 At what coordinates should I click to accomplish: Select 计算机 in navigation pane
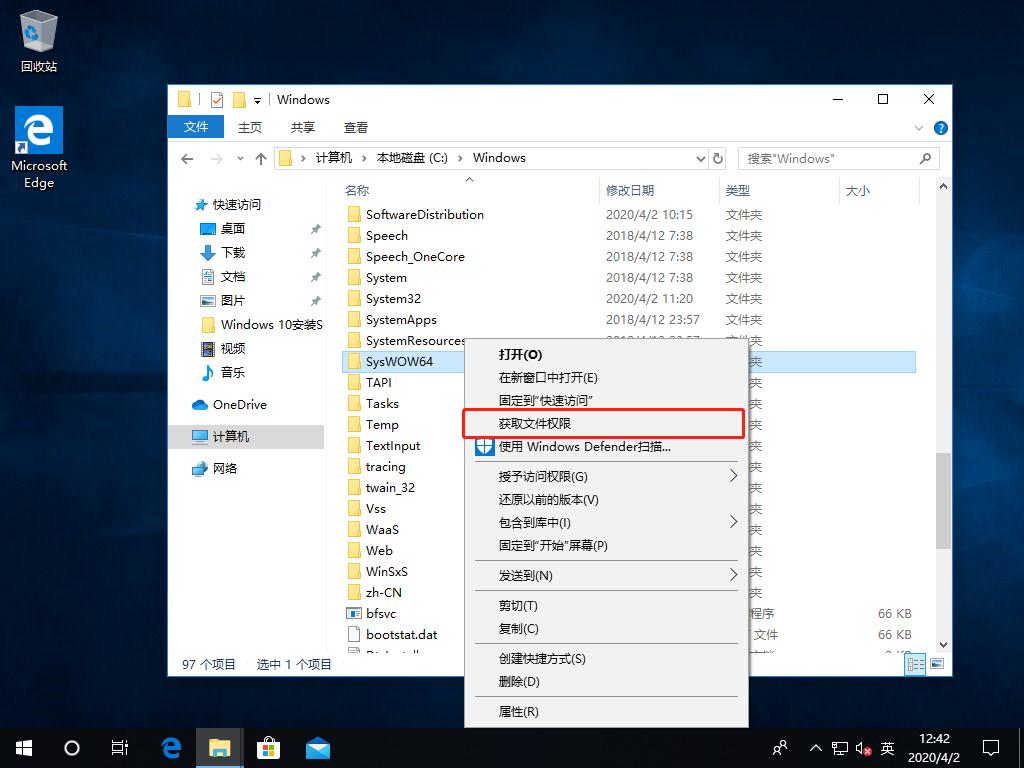click(246, 436)
